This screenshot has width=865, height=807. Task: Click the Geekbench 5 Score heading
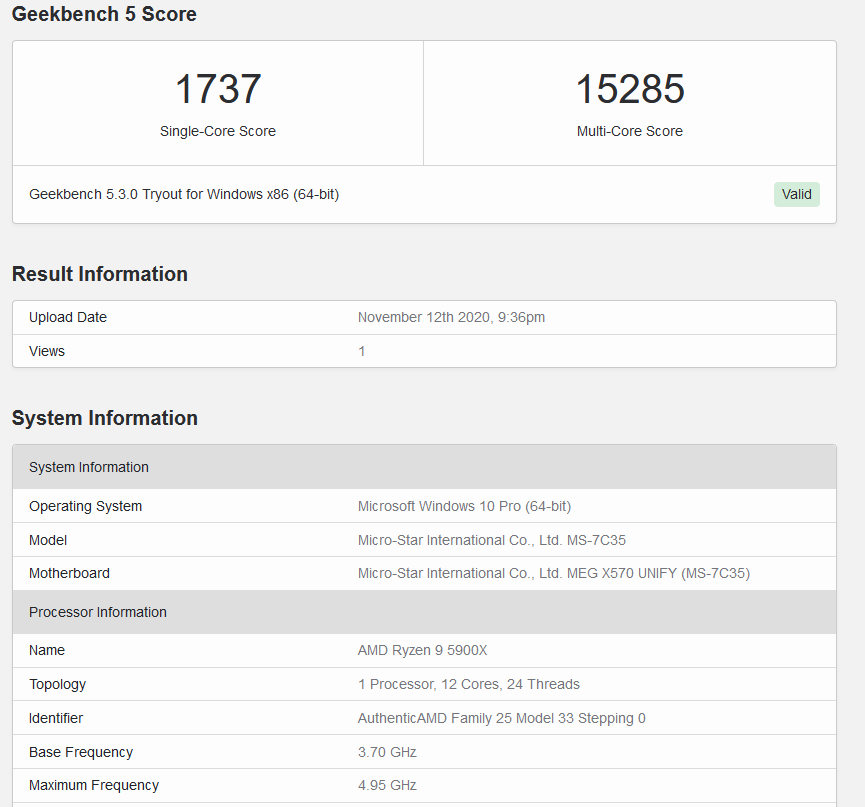(x=104, y=14)
